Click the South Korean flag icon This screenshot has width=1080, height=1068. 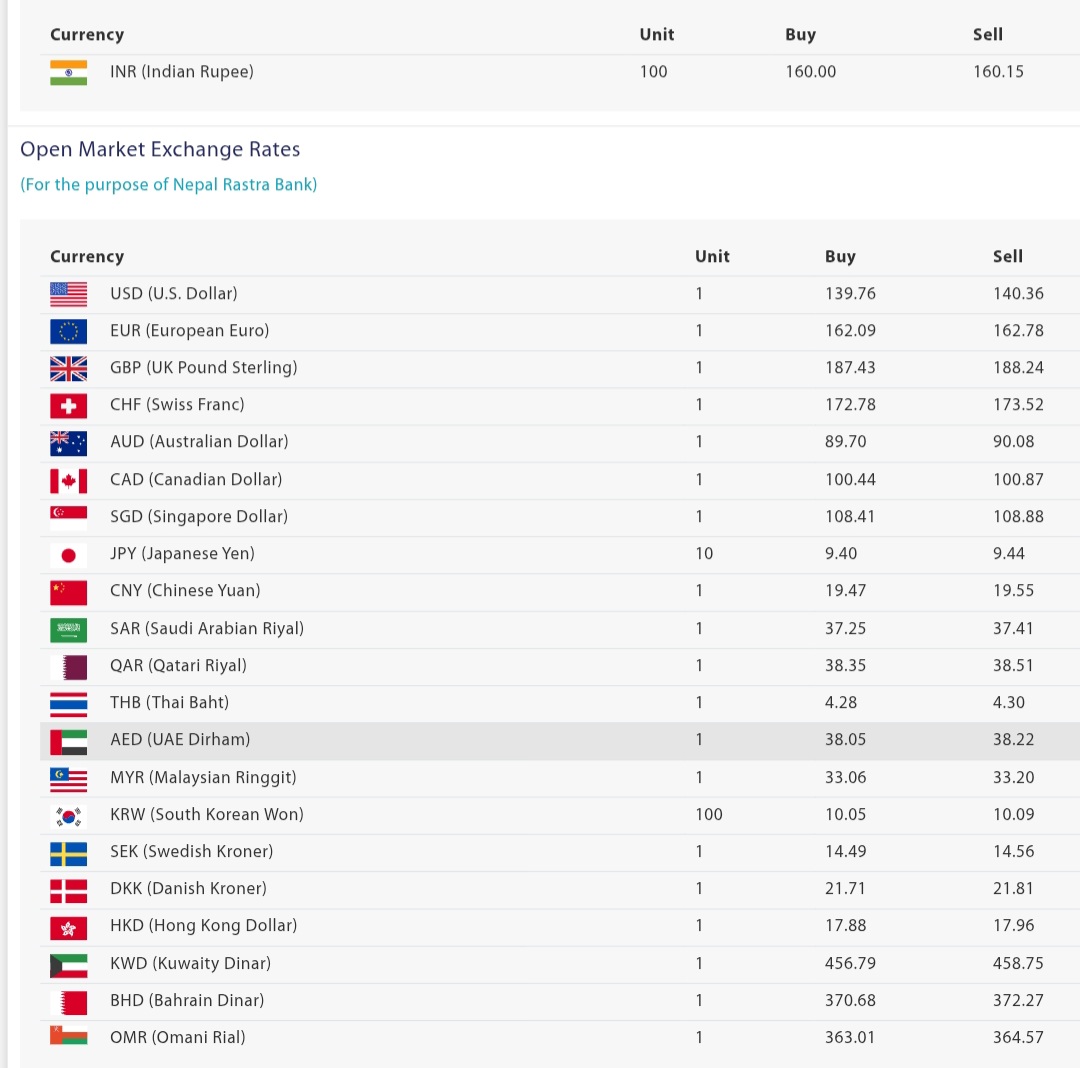pyautogui.click(x=68, y=815)
